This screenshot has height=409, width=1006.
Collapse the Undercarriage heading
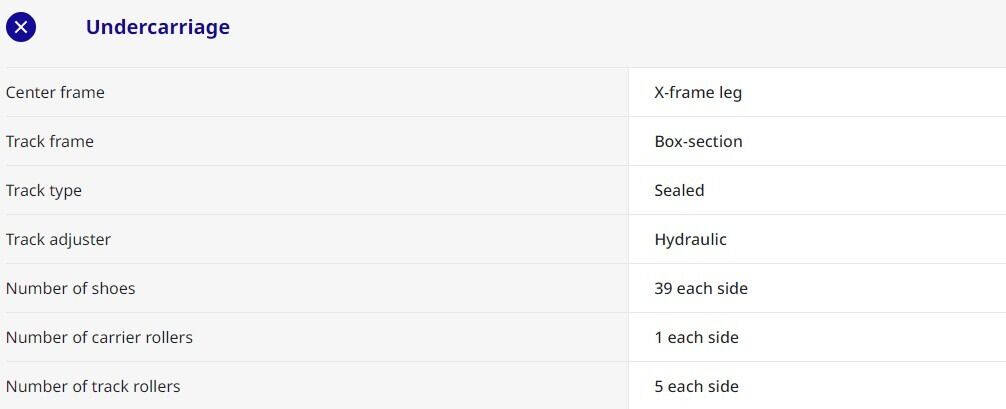point(157,27)
